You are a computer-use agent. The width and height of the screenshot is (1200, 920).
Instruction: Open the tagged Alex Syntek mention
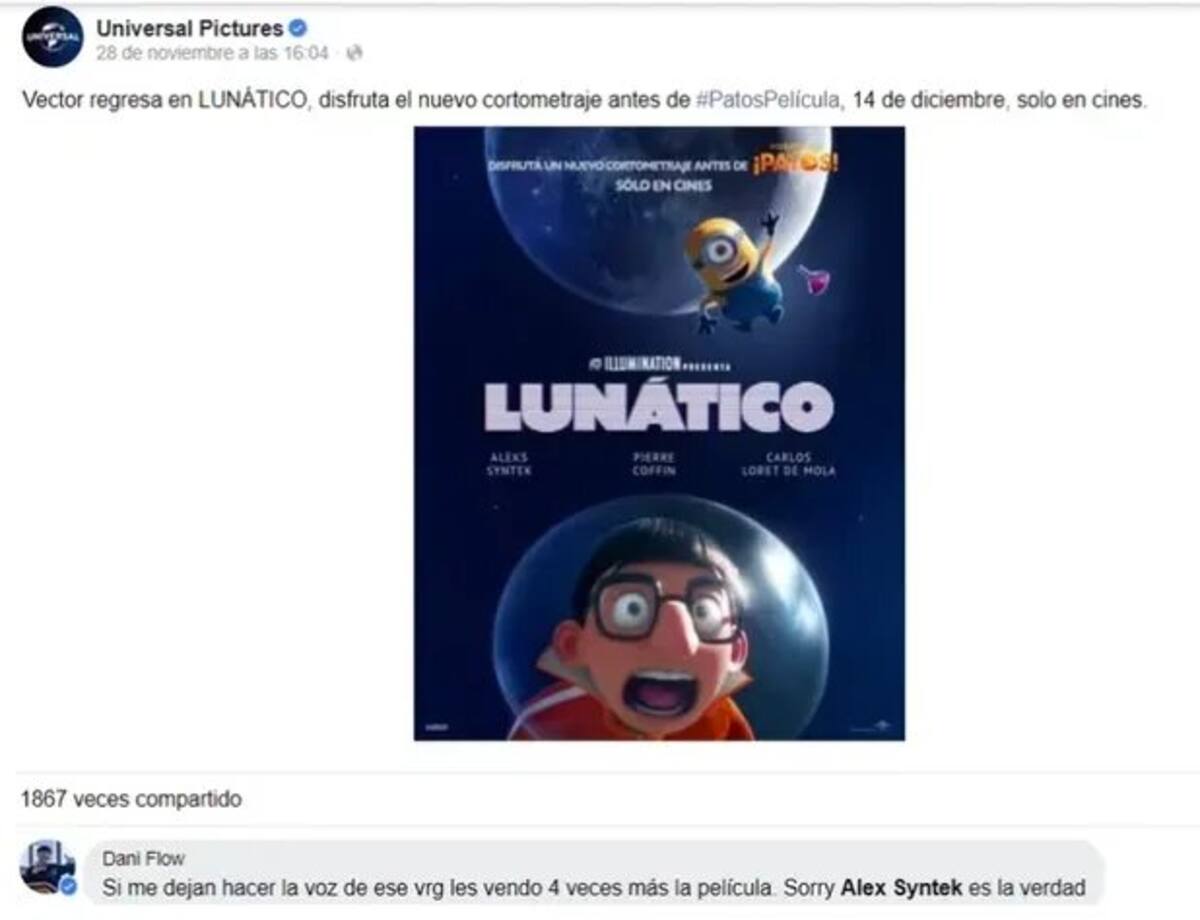[x=901, y=886]
